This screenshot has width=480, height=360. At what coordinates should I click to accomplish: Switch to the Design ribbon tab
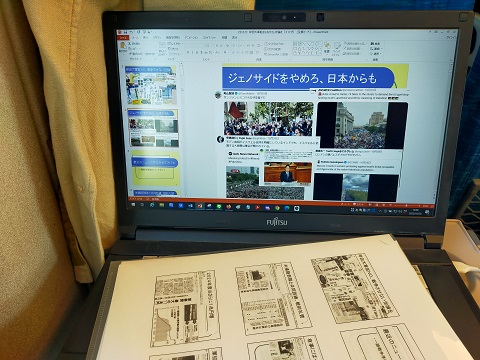tap(157, 37)
